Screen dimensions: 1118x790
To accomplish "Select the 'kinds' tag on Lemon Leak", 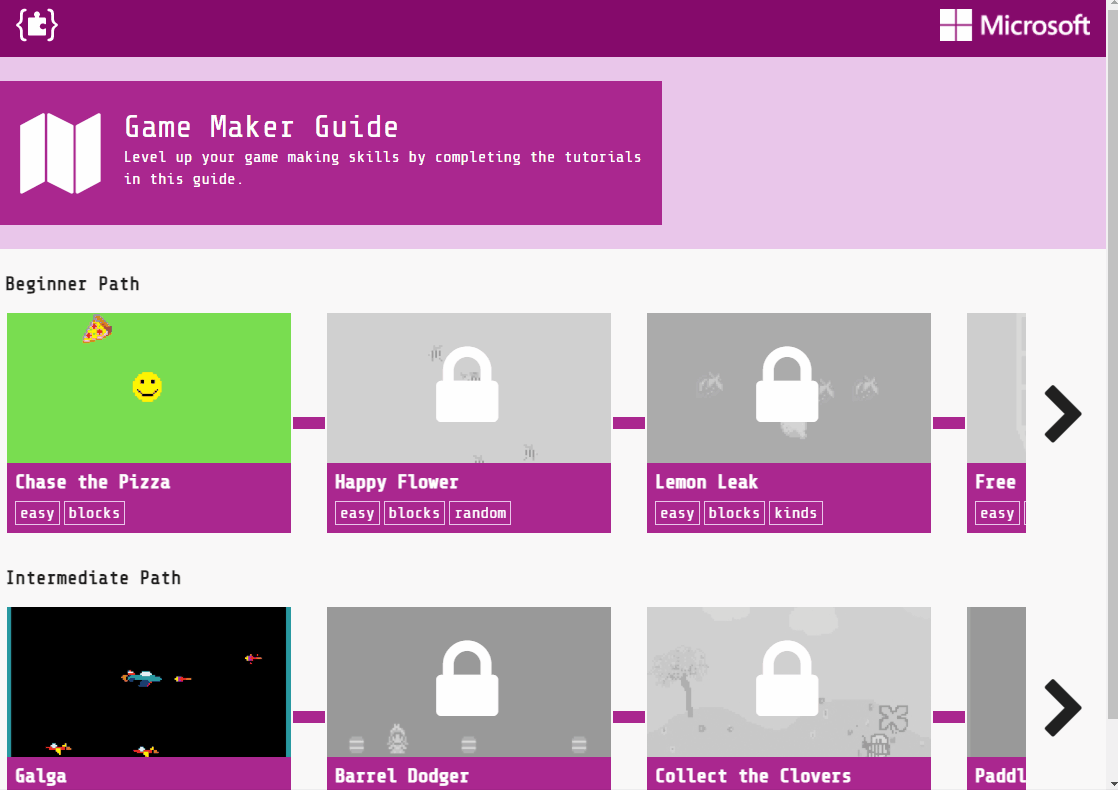I will [x=796, y=512].
